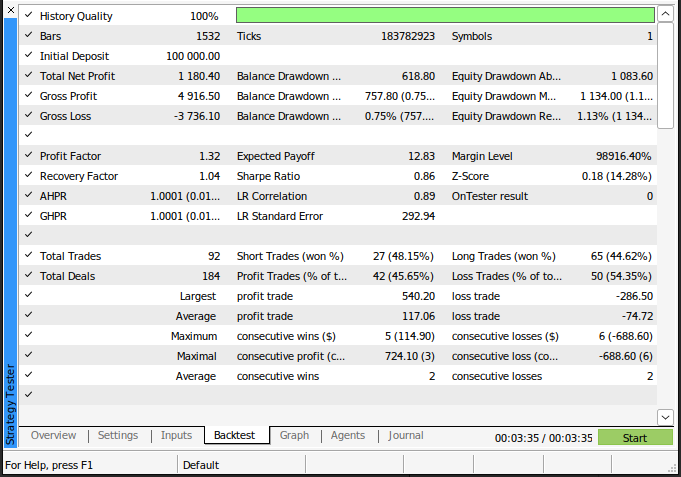Select the Gross Profit value 4 916.50
Viewport: 681px width, 477px height.
point(199,96)
